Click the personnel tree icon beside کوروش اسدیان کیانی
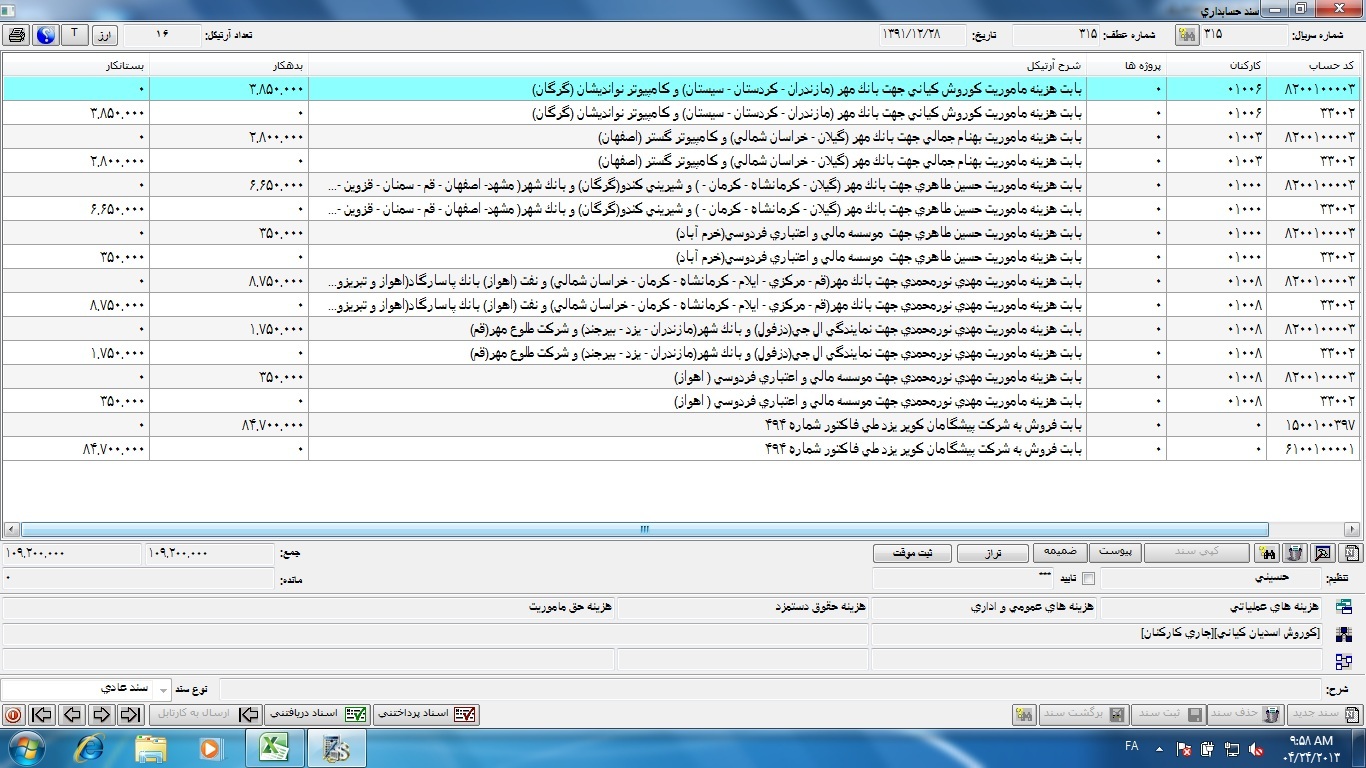 (1344, 634)
